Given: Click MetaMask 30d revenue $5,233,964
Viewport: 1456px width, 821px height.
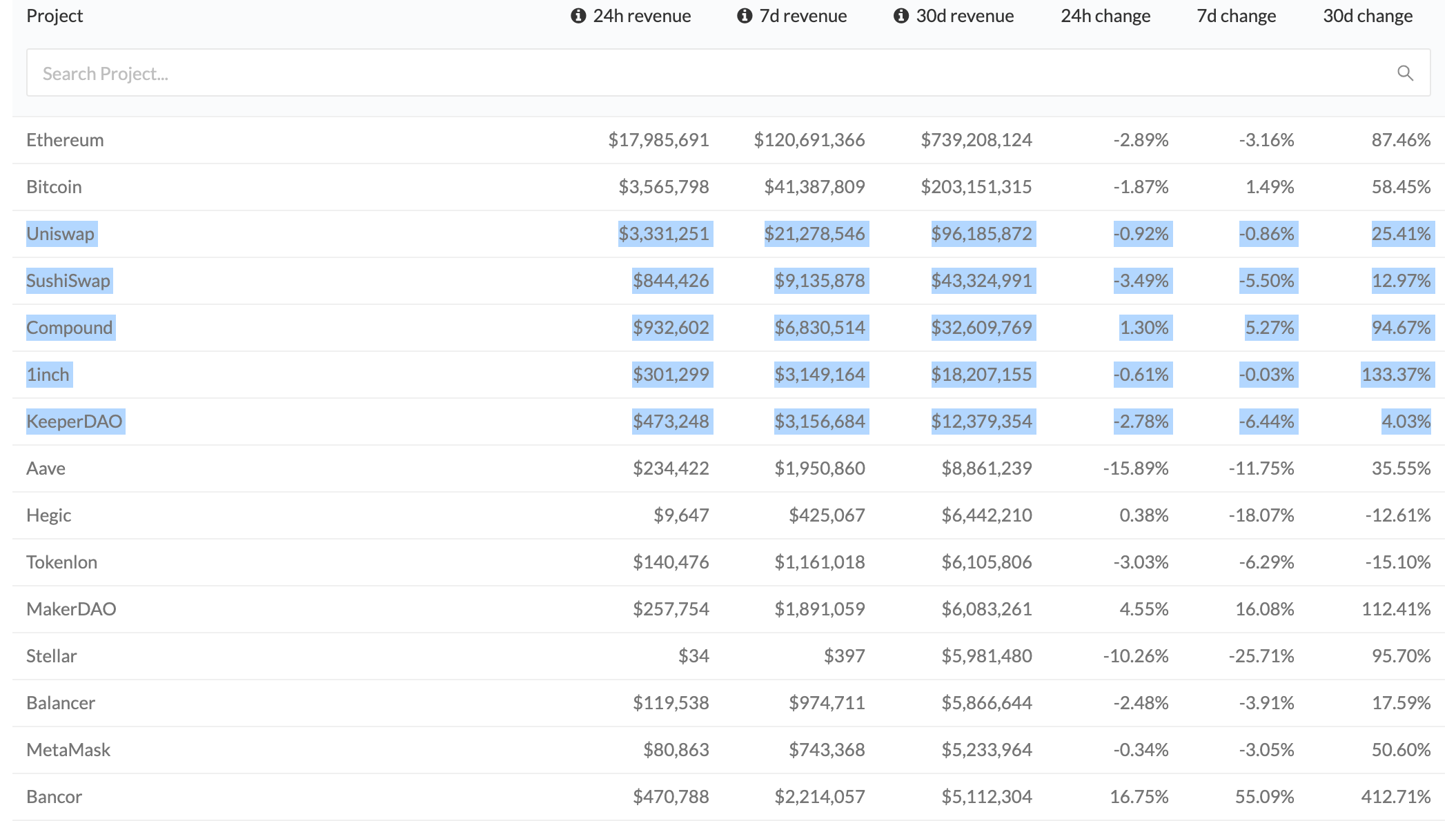Looking at the screenshot, I should pyautogui.click(x=987, y=750).
